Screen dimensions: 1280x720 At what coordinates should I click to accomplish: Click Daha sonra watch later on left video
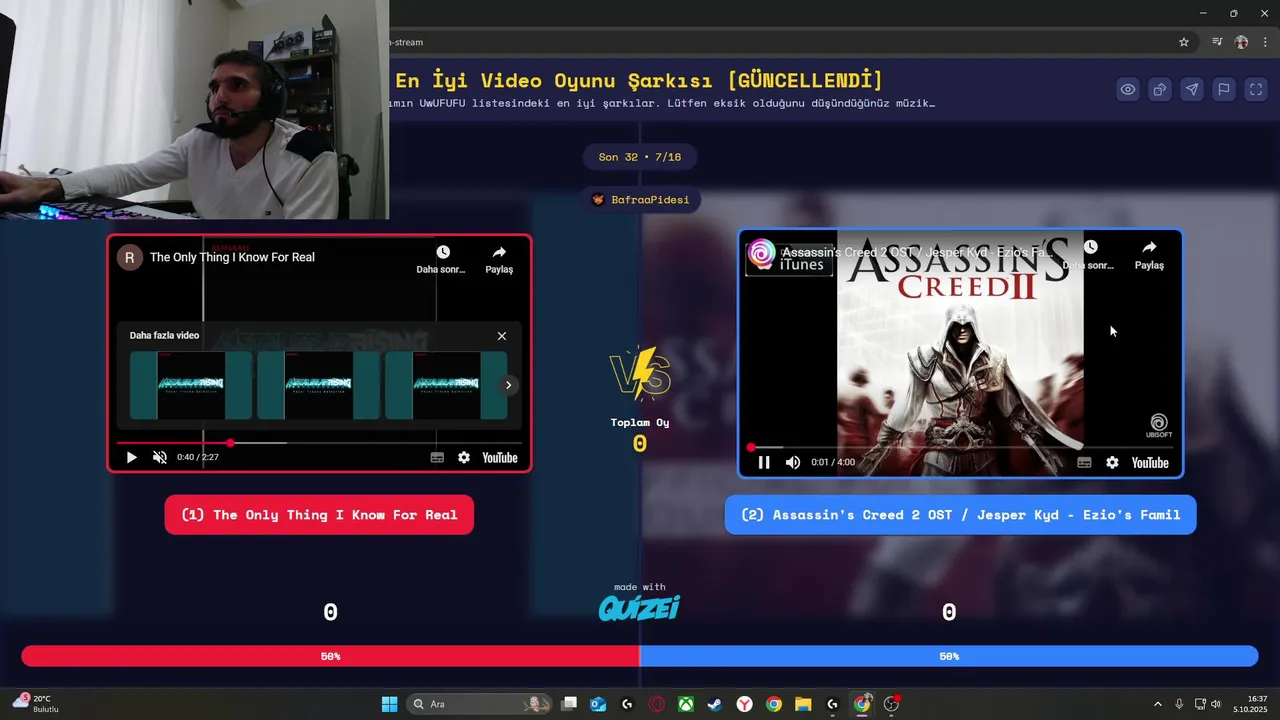point(442,259)
